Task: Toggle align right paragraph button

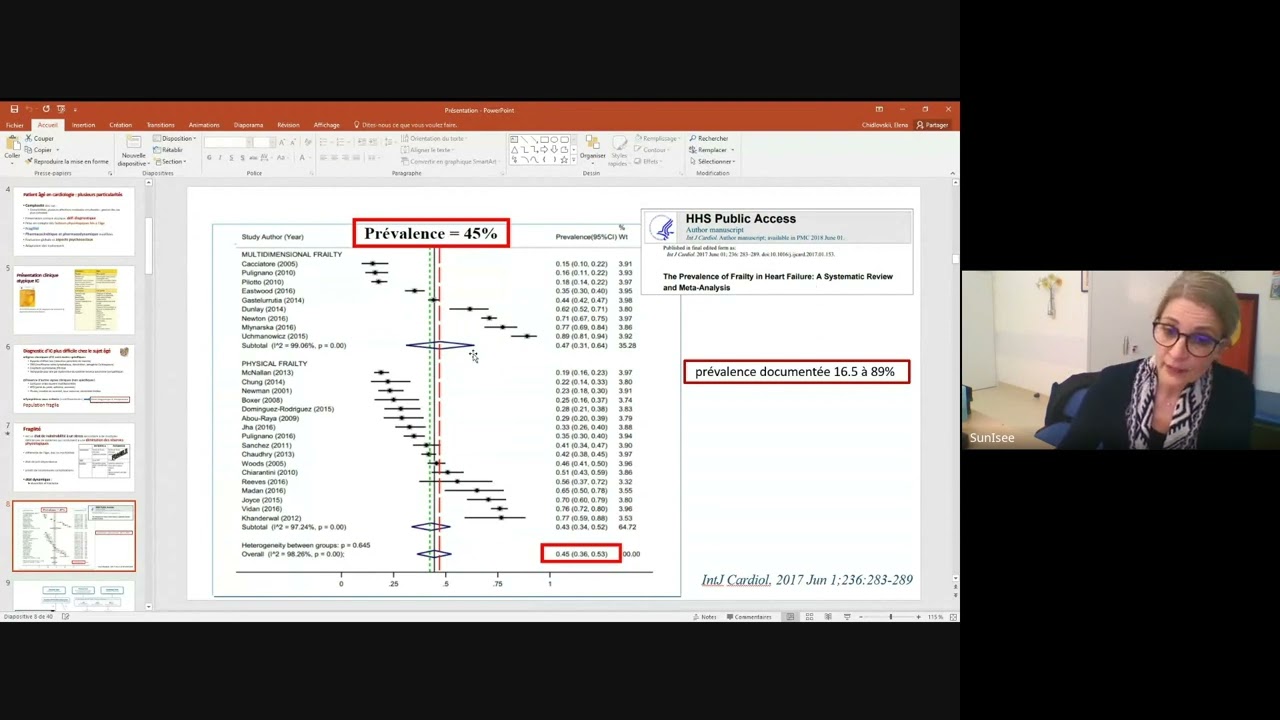Action: [345, 157]
